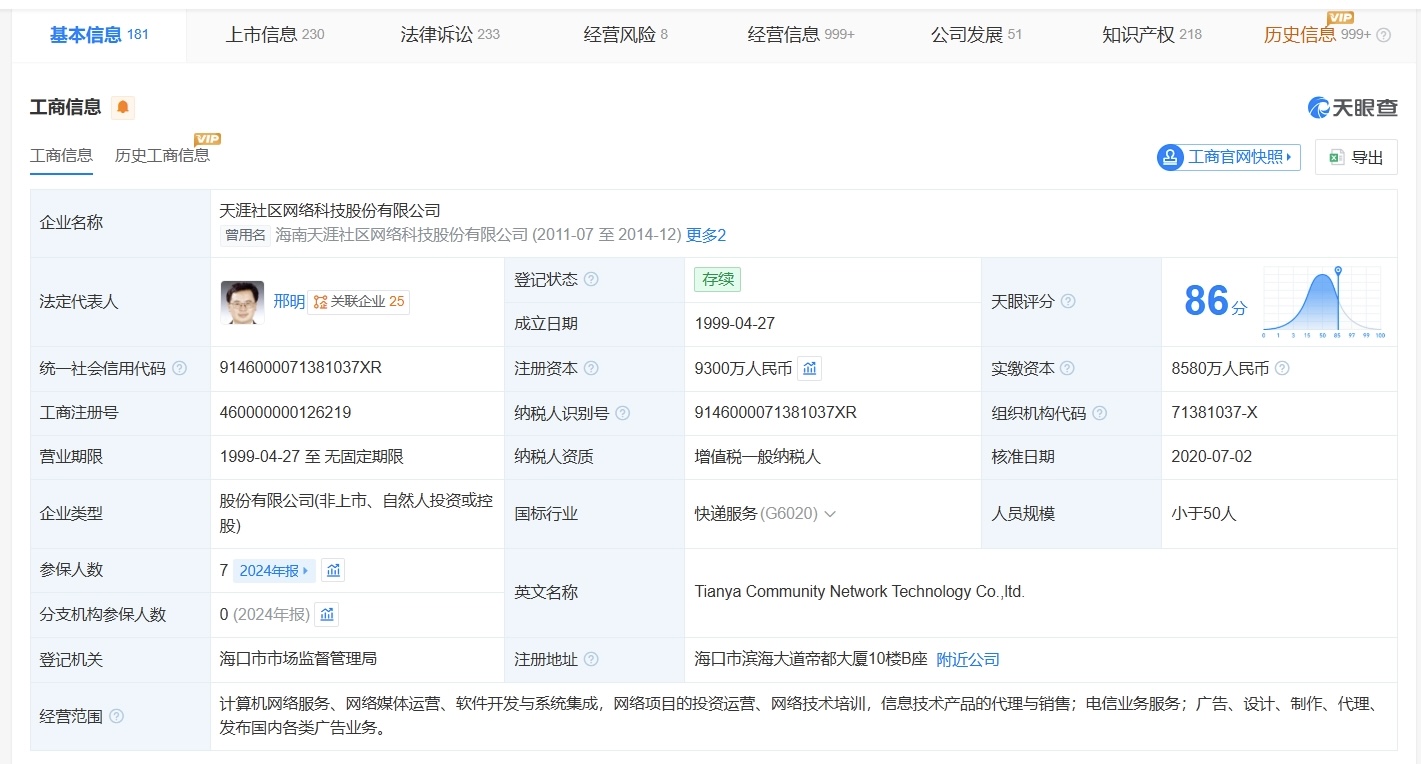Viewport: 1421px width, 764px height.
Task: Click organization code 71381037-X
Action: (x=1215, y=413)
